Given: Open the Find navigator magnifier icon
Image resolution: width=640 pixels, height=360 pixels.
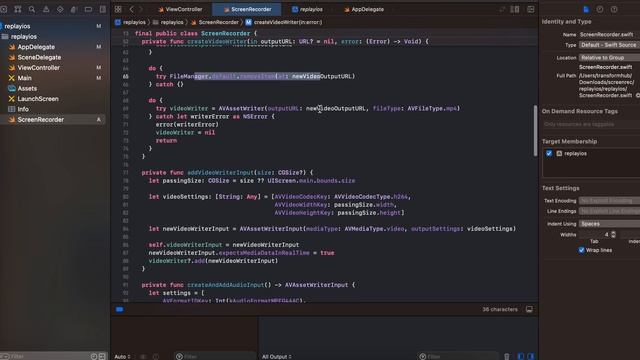Looking at the screenshot, I should 32,9.
